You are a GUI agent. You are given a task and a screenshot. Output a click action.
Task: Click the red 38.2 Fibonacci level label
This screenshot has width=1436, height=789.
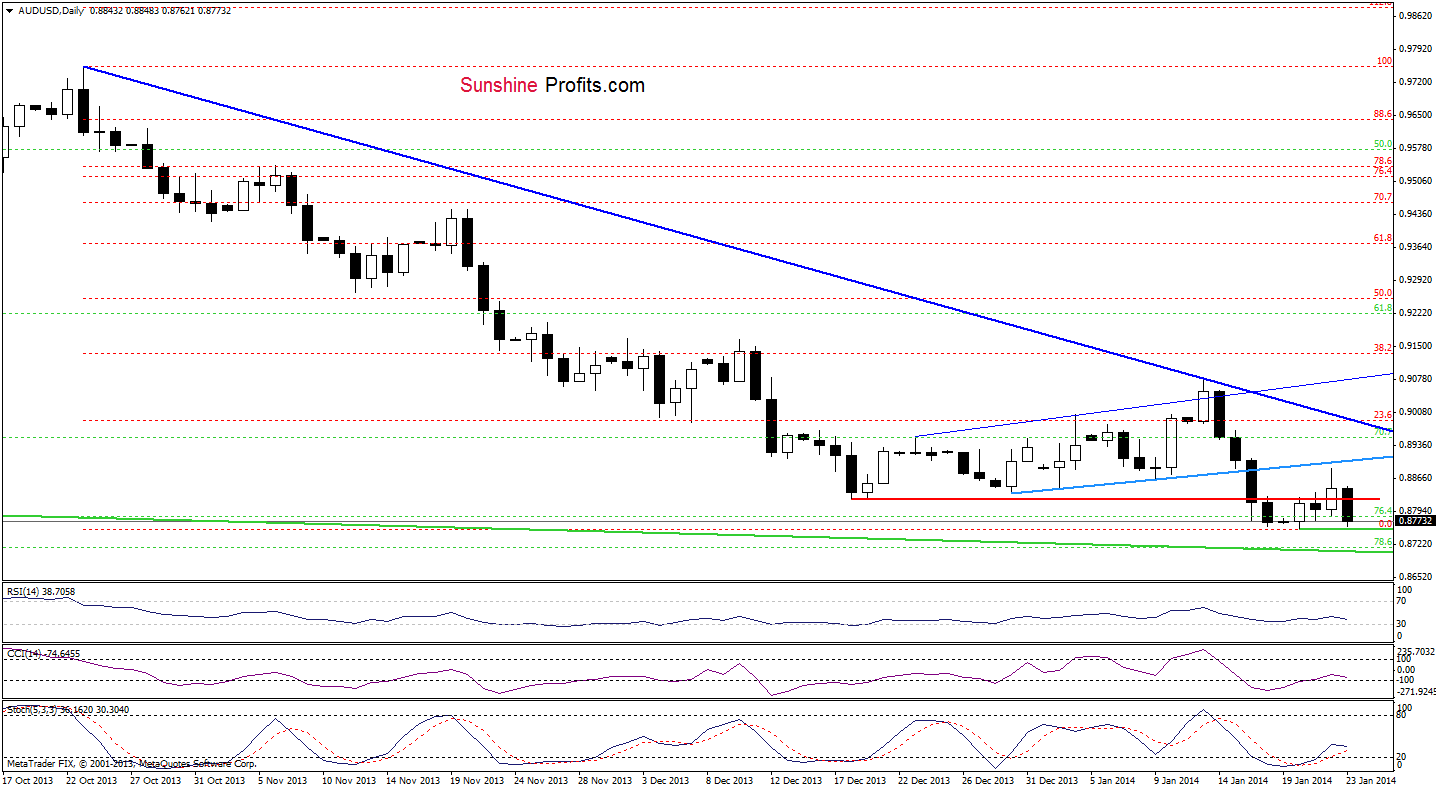coord(1384,347)
